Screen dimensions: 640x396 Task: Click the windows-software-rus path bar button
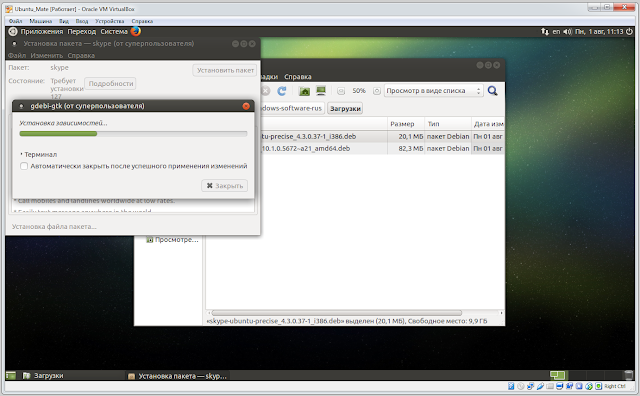pyautogui.click(x=292, y=108)
